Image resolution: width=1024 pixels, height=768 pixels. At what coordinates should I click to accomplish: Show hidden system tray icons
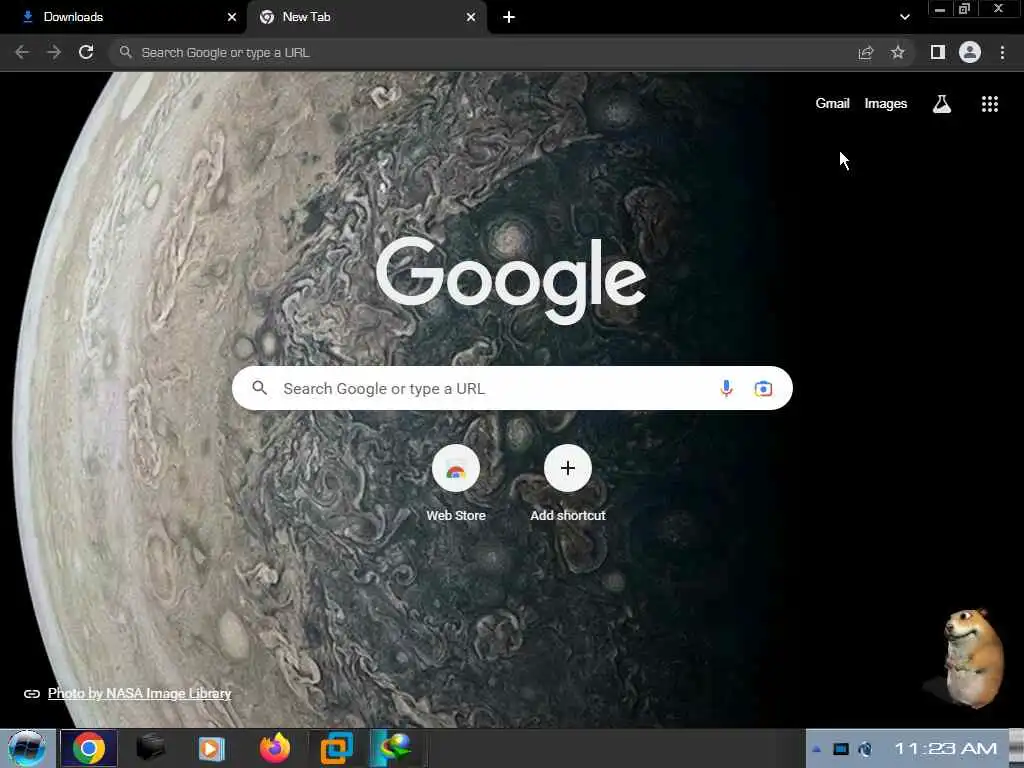816,749
